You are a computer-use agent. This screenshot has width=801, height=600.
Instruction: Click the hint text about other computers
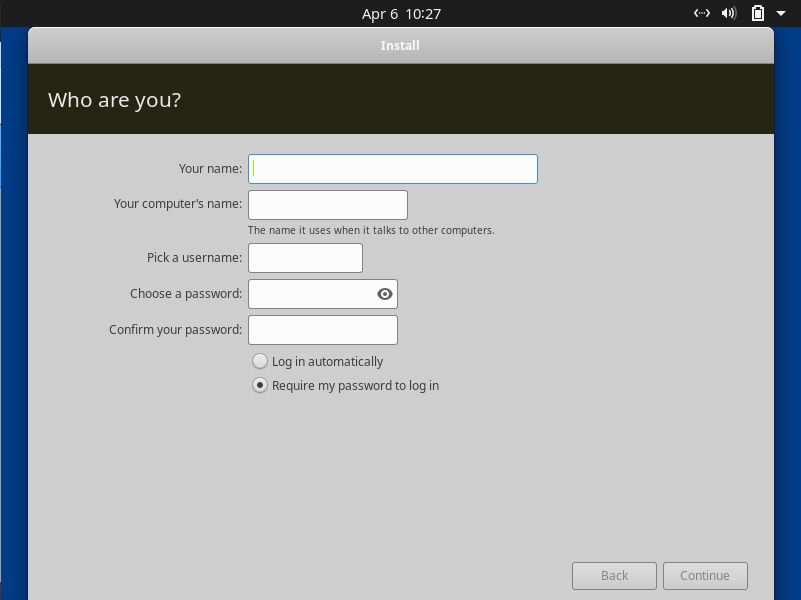point(371,230)
